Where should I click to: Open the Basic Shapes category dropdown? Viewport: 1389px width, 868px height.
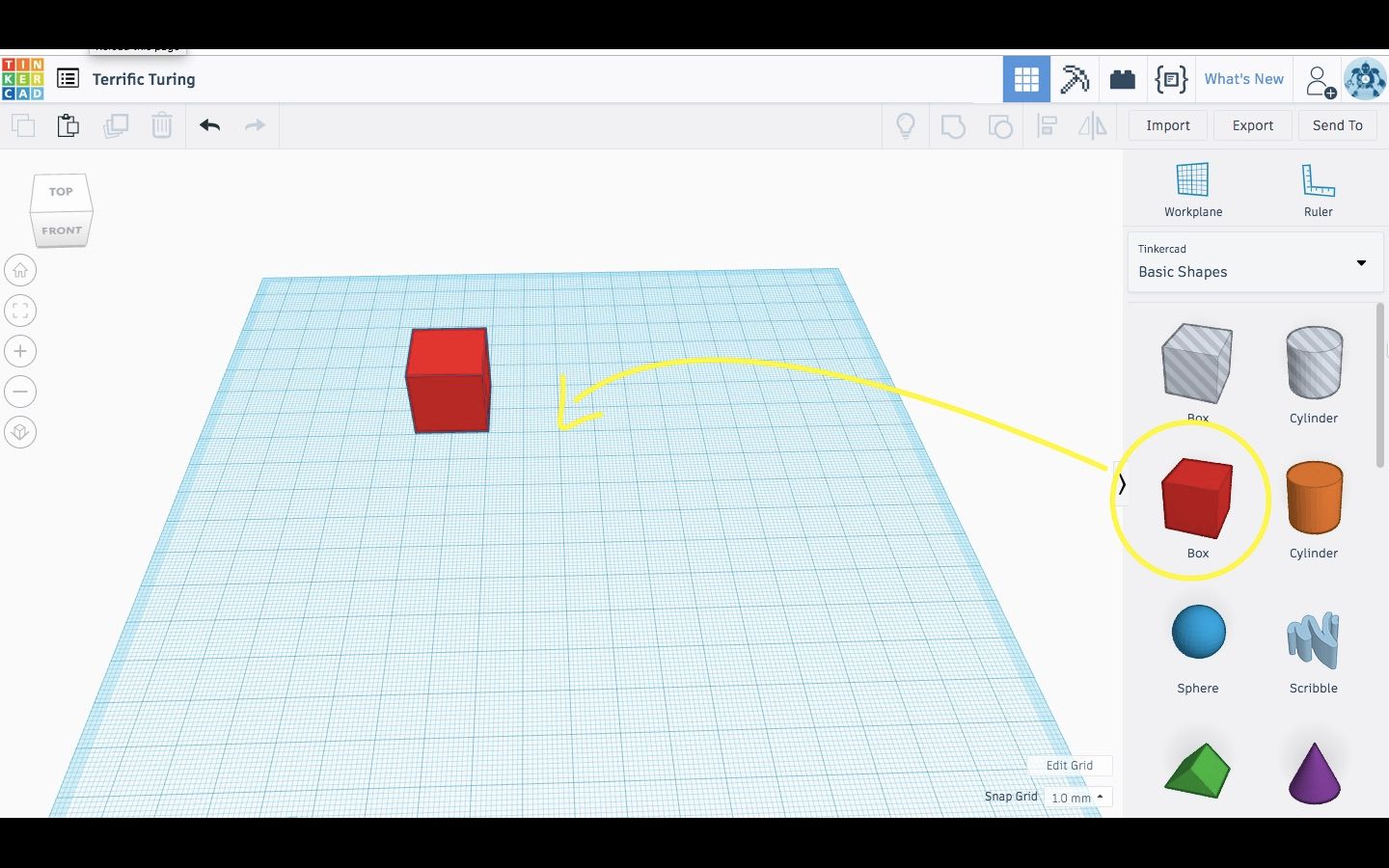[x=1361, y=262]
